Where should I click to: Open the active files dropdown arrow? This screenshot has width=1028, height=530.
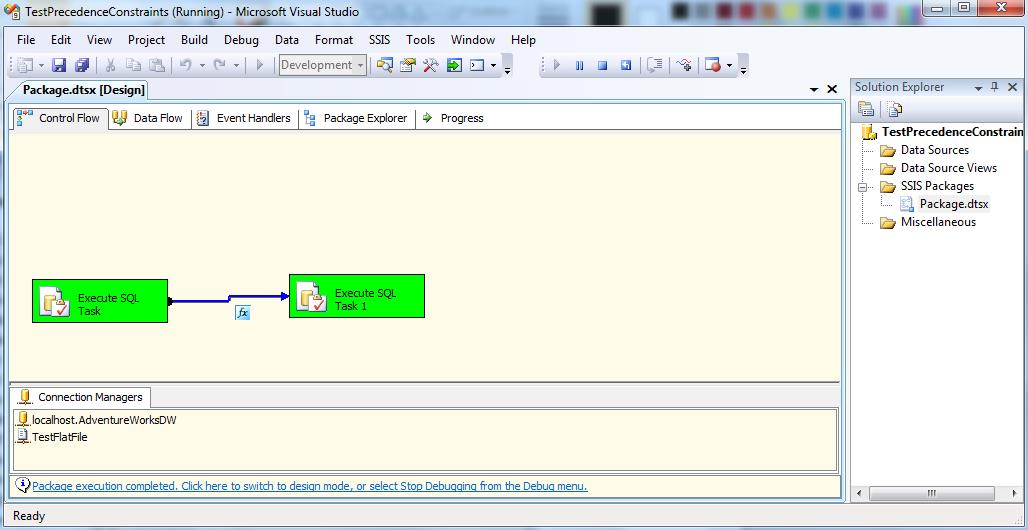815,90
